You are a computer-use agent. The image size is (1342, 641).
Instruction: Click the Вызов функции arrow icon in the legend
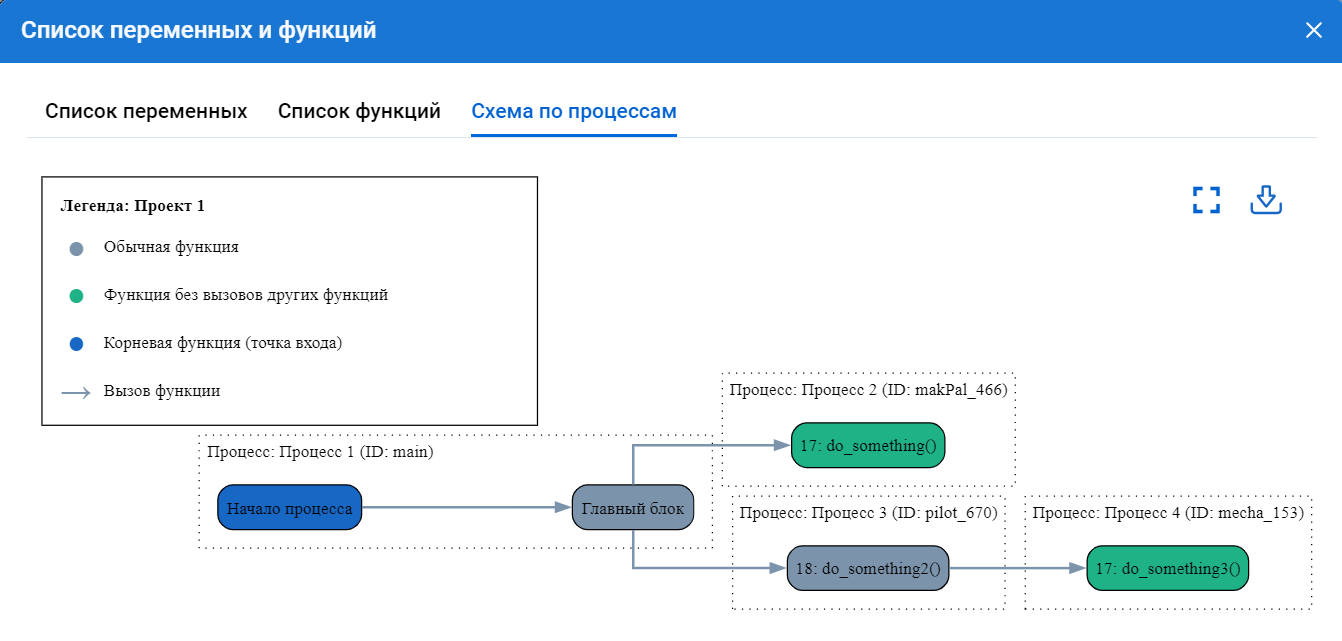(76, 392)
